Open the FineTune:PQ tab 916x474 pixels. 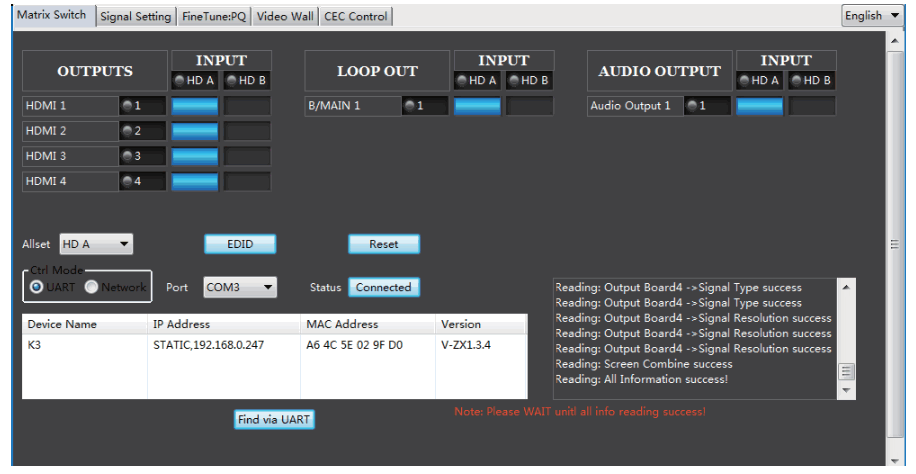(214, 16)
